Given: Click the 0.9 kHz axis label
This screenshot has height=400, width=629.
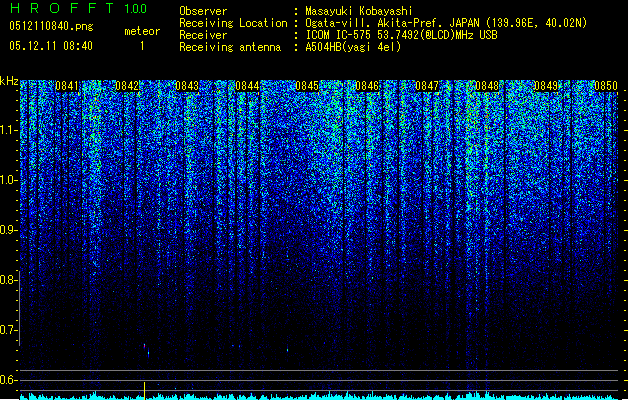Looking at the screenshot, I should [x=7, y=230].
